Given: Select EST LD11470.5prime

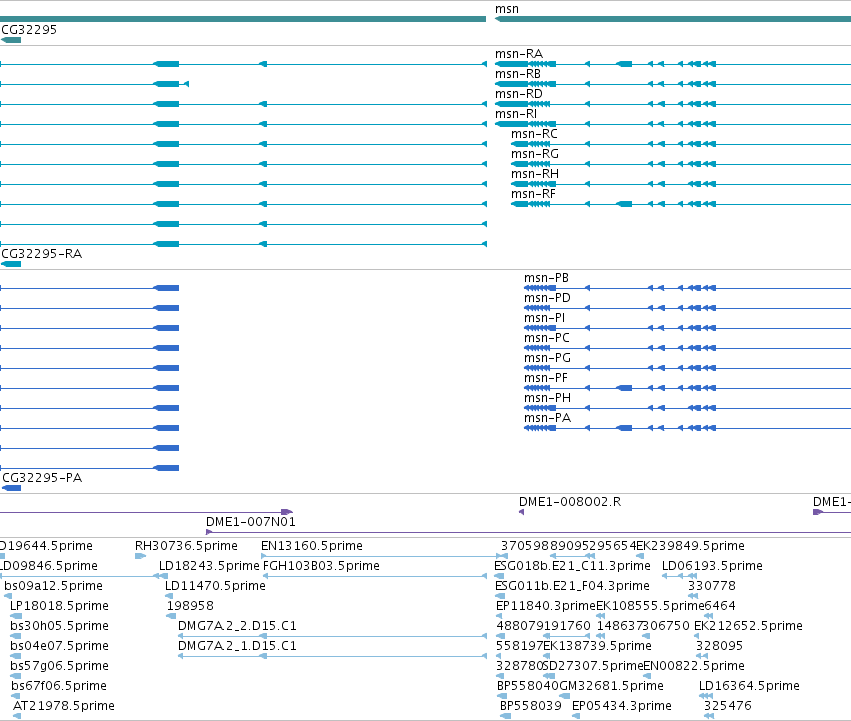Looking at the screenshot, I should coord(215,586).
